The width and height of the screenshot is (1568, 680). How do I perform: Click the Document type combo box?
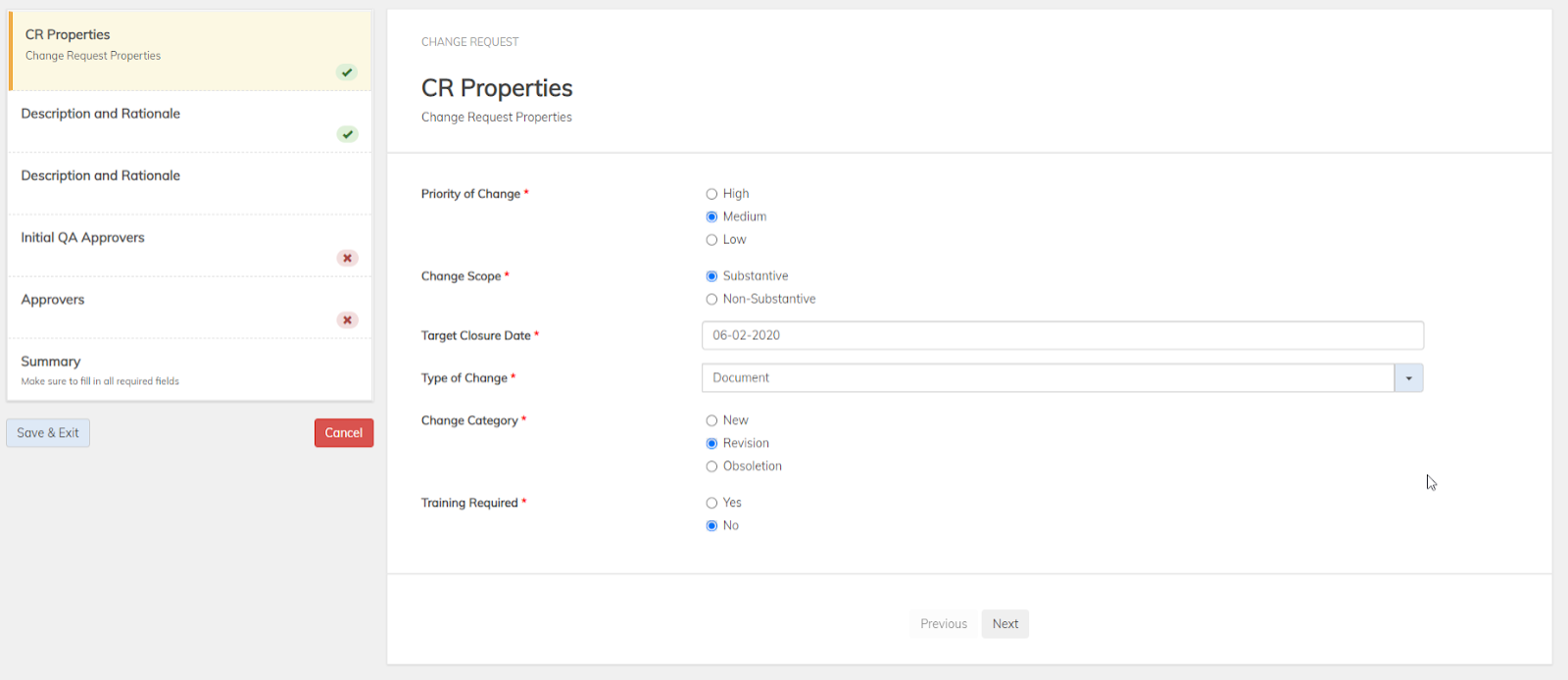point(1047,378)
